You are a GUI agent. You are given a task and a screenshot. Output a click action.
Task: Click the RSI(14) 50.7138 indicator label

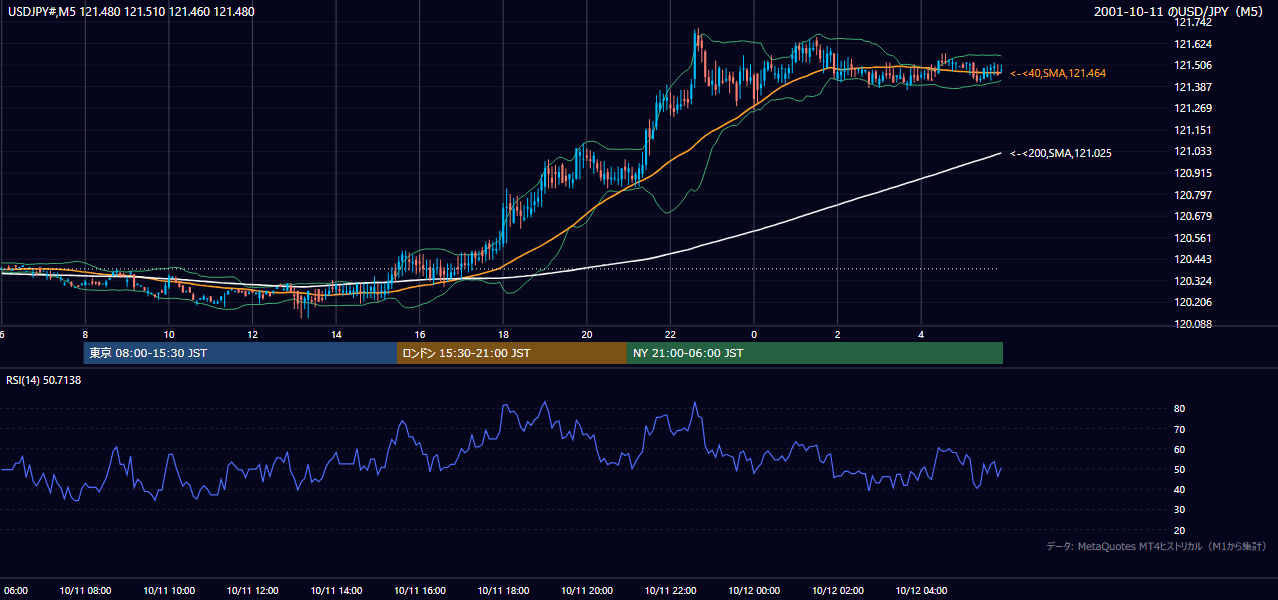click(44, 380)
